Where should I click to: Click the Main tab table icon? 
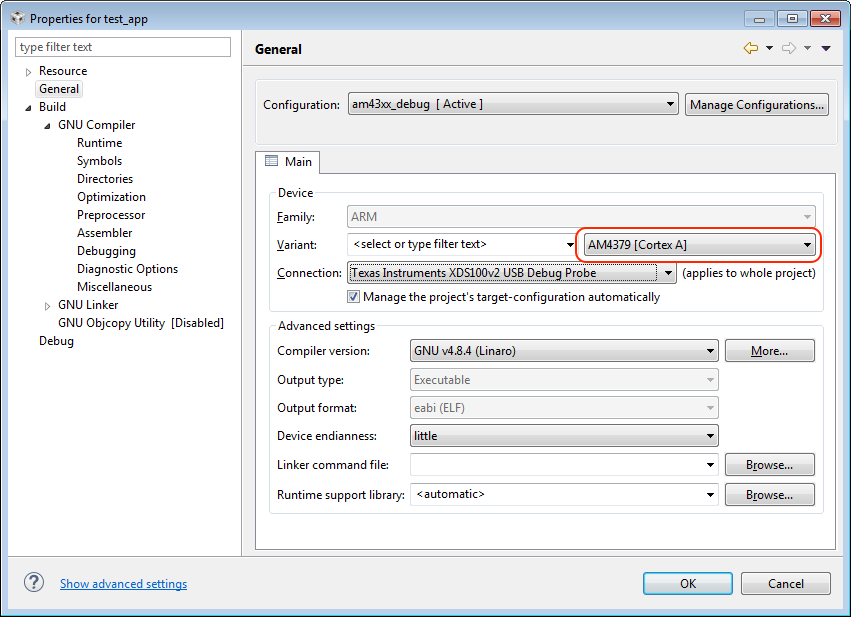[271, 161]
